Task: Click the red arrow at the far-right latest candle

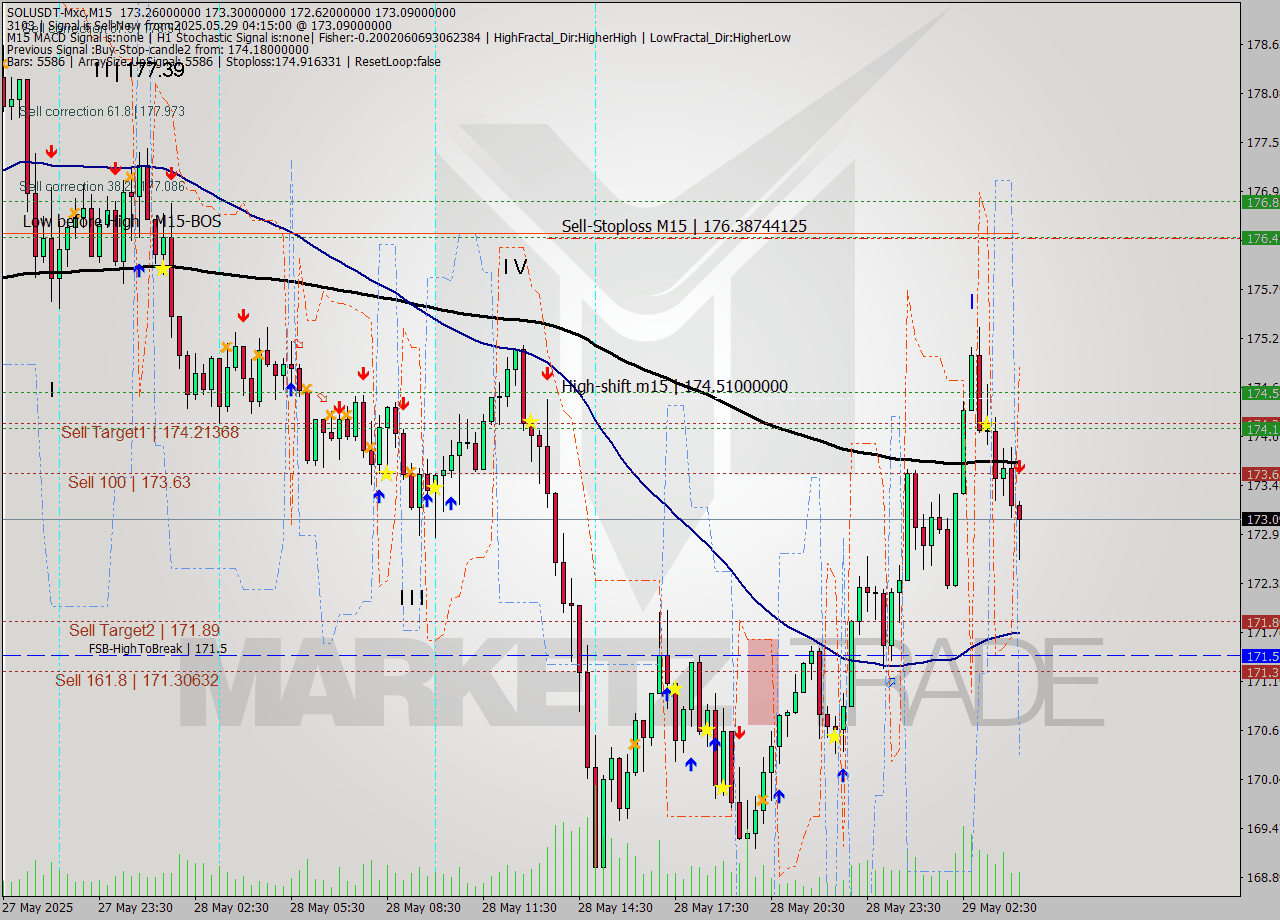Action: 1019,466
